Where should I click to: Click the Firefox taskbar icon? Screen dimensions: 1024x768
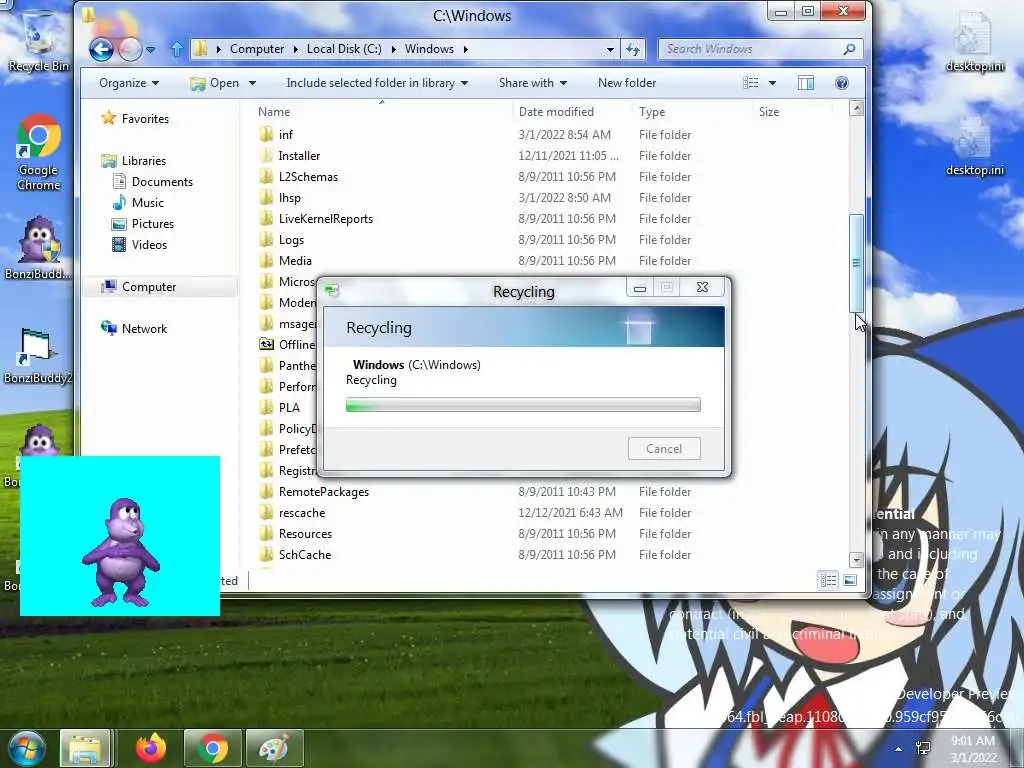[151, 748]
